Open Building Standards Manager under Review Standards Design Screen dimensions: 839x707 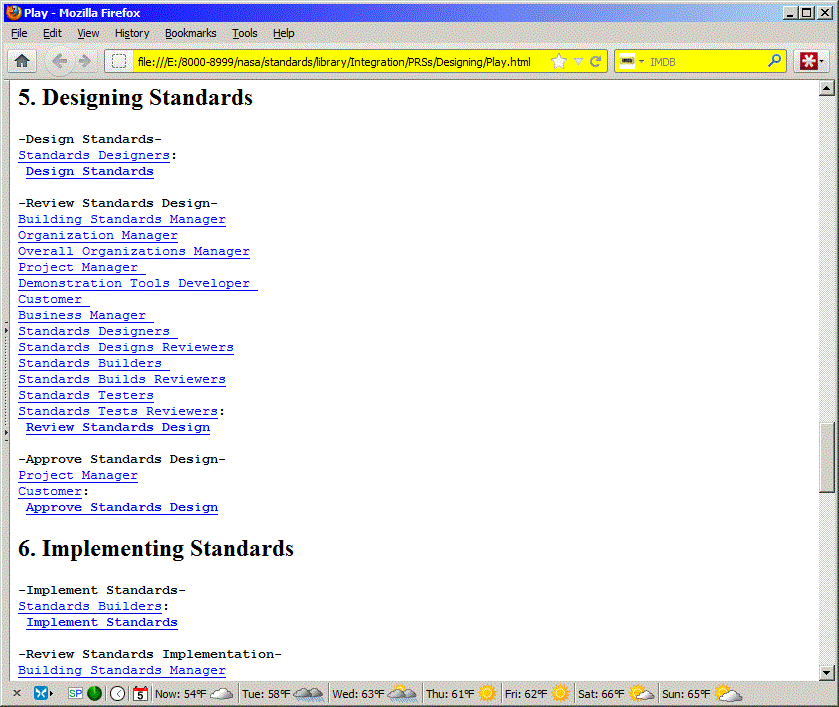(122, 219)
